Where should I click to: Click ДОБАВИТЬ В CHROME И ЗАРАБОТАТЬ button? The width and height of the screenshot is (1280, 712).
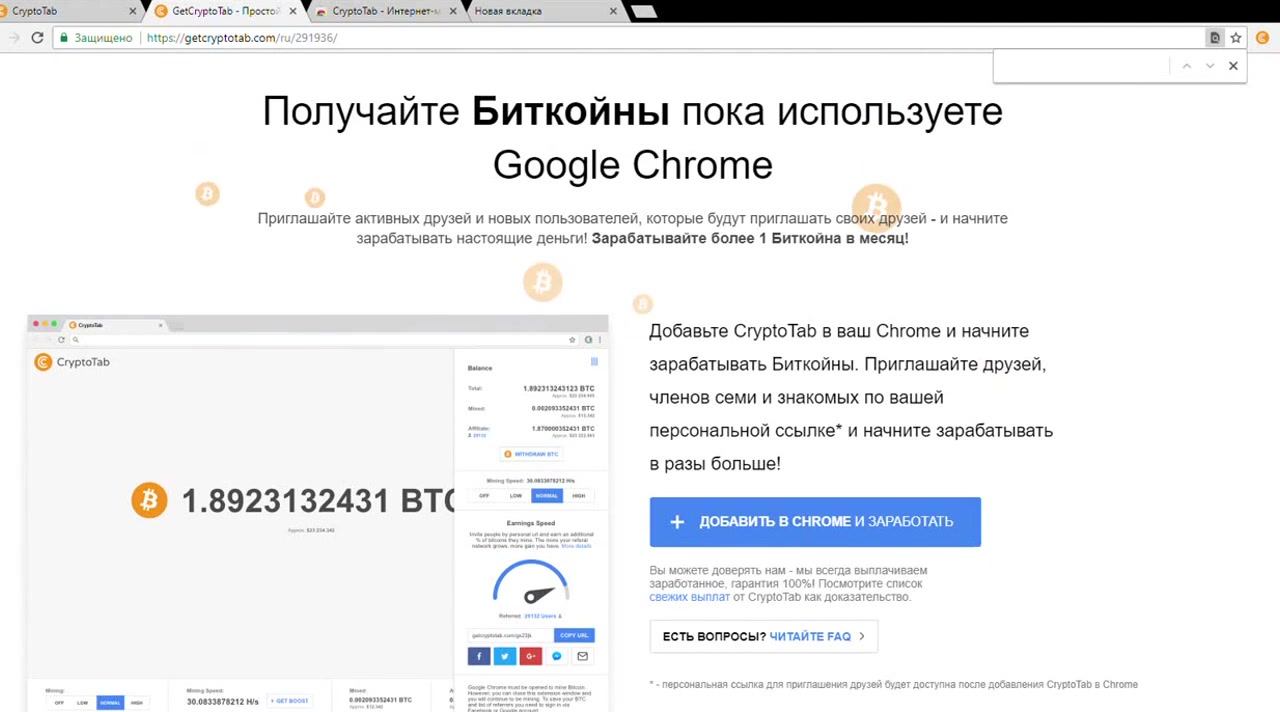pos(814,522)
